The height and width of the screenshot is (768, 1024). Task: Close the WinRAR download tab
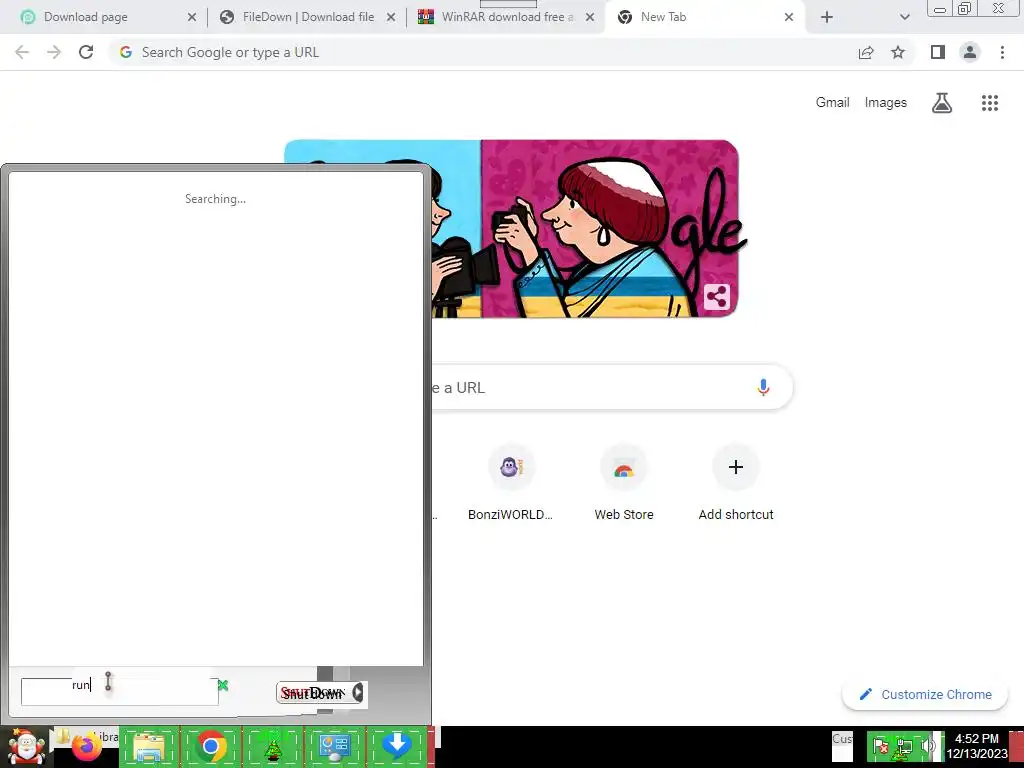[x=590, y=17]
